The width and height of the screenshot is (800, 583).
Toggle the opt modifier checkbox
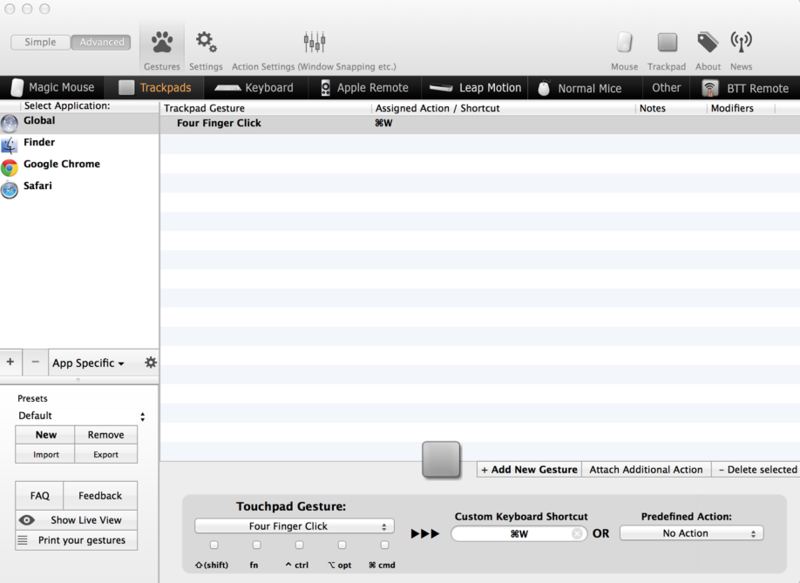(342, 545)
